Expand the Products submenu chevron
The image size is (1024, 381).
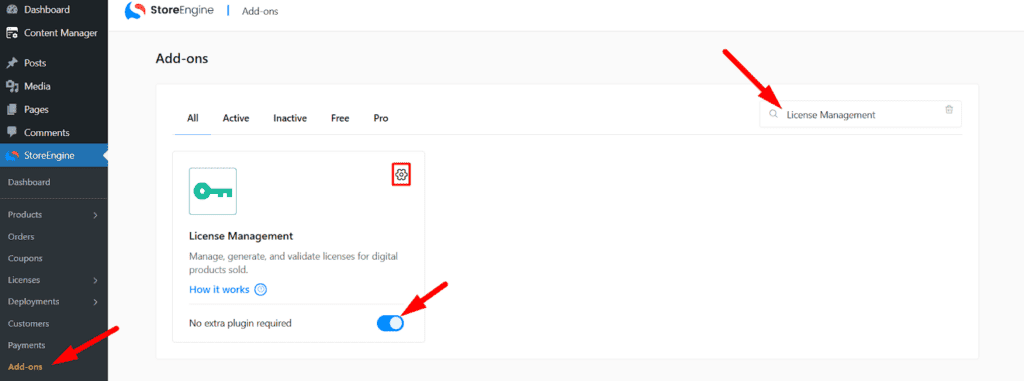(95, 215)
